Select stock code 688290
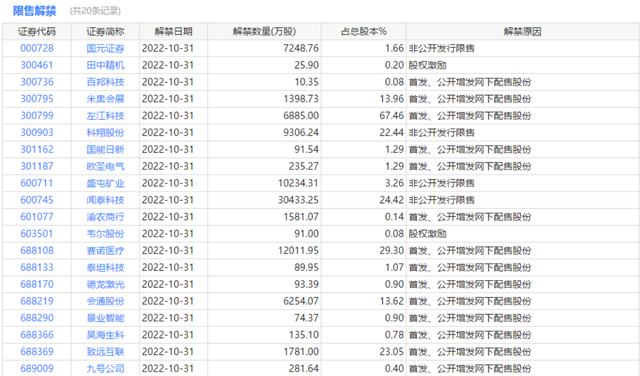This screenshot has height=376, width=640. coord(37,318)
